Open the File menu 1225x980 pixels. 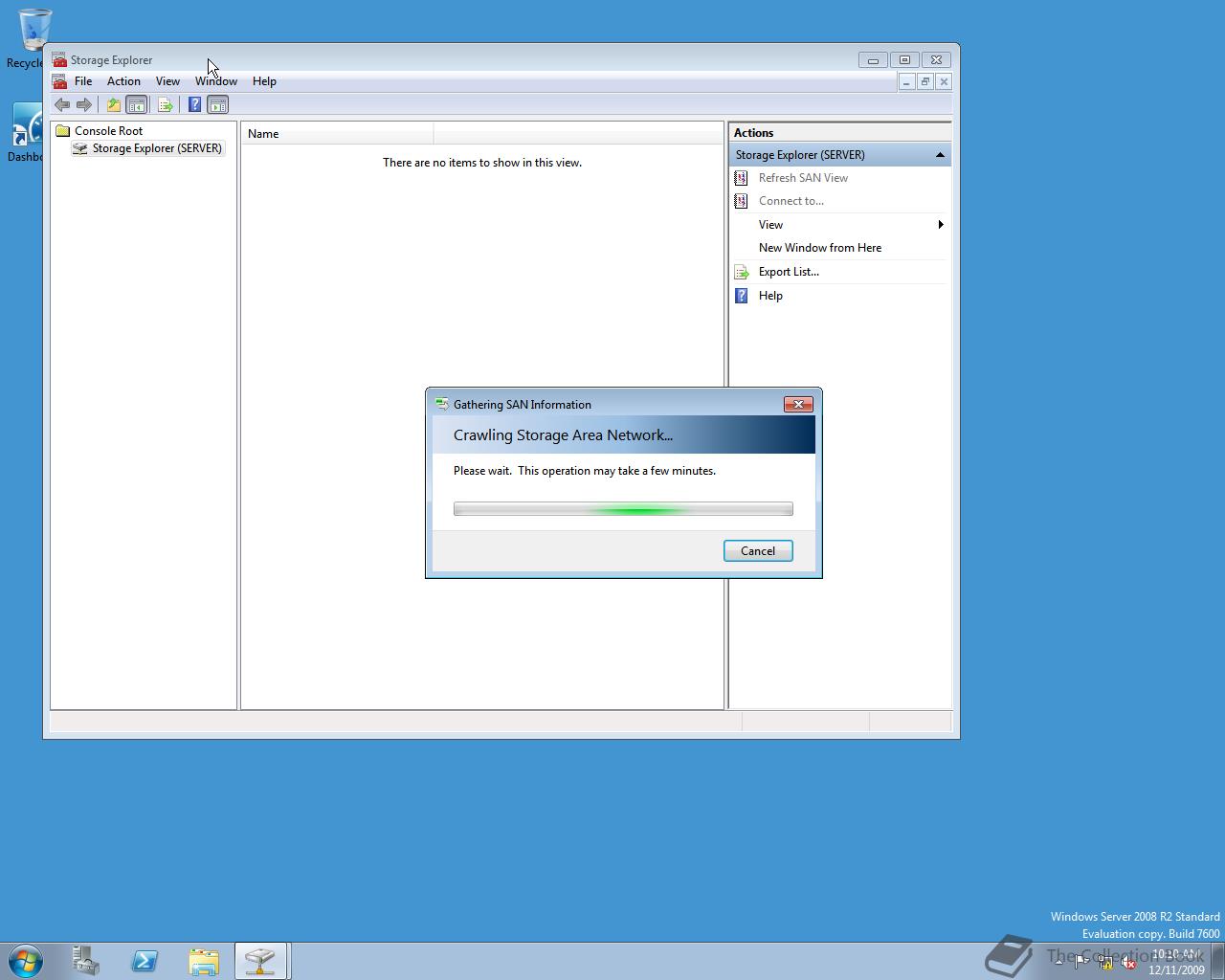coord(83,81)
